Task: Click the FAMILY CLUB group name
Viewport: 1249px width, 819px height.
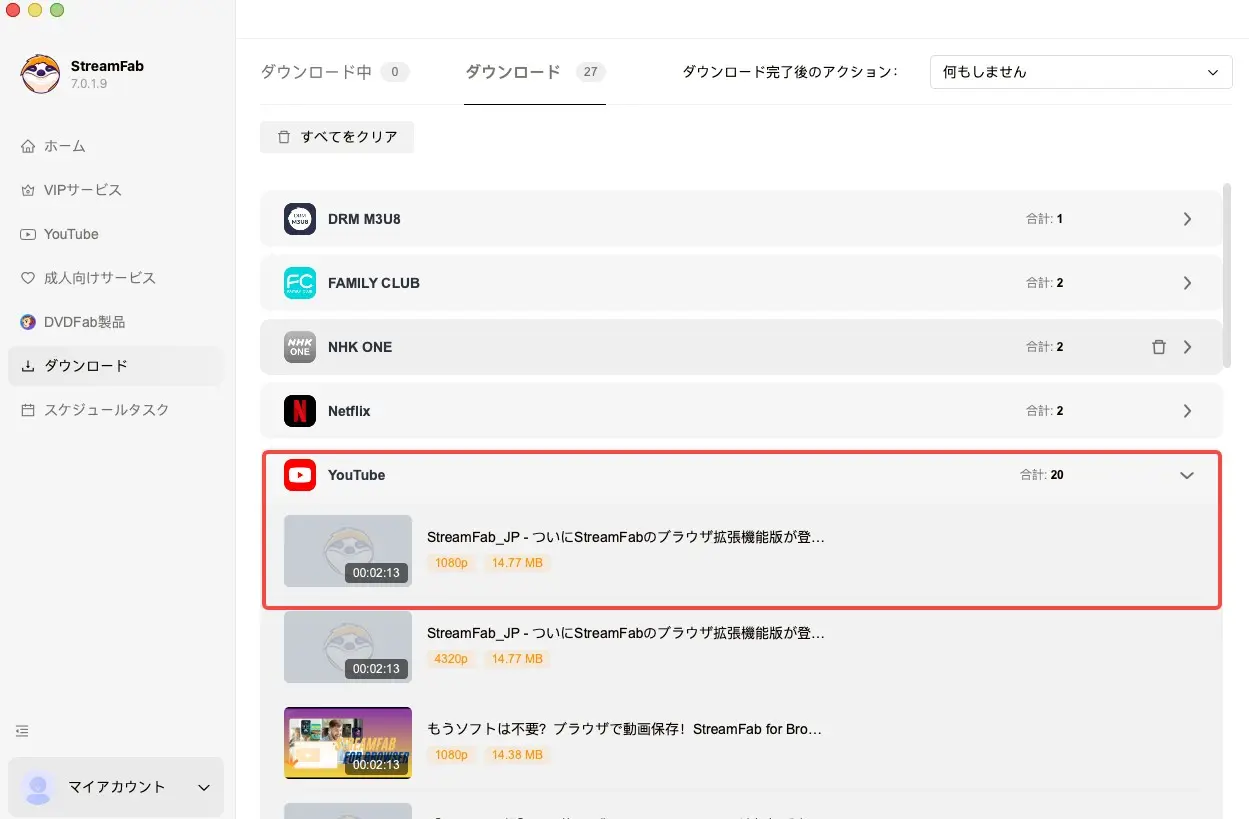Action: [x=374, y=283]
